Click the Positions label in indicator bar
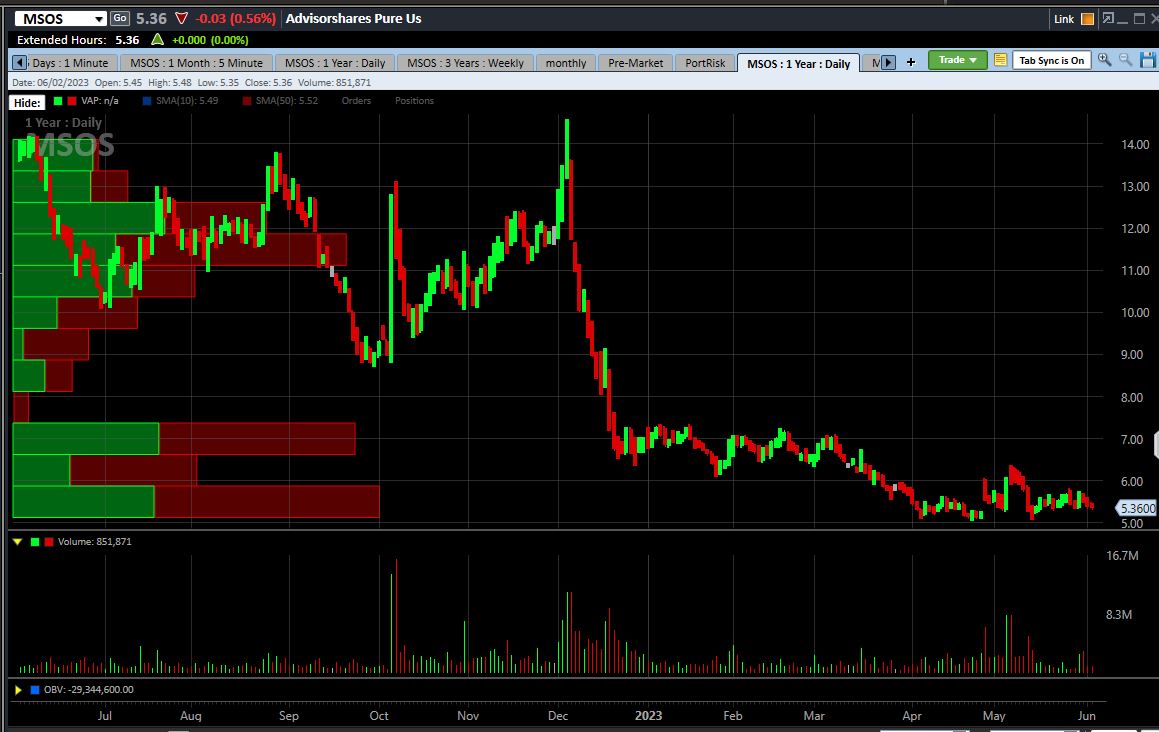Image resolution: width=1159 pixels, height=732 pixels. tap(414, 101)
